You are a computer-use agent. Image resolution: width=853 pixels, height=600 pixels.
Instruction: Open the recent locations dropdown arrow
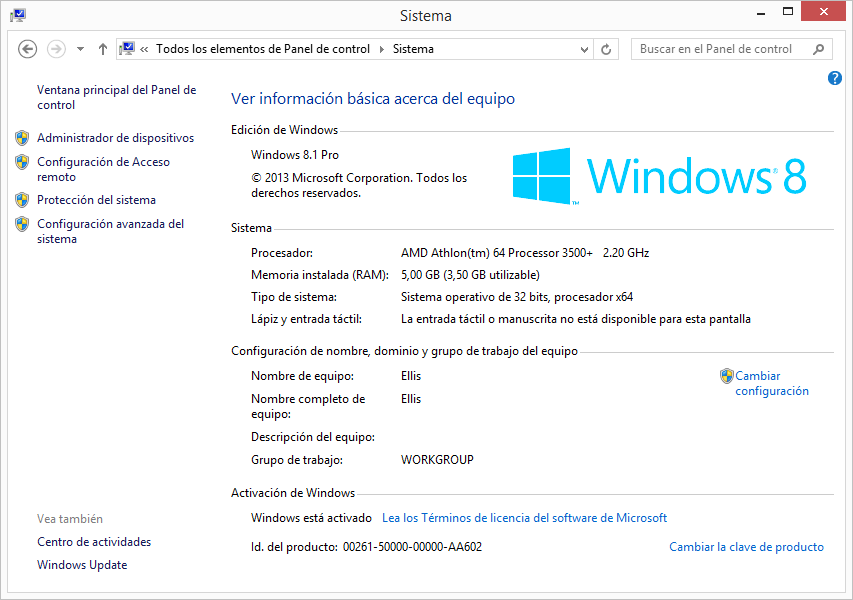(80, 49)
